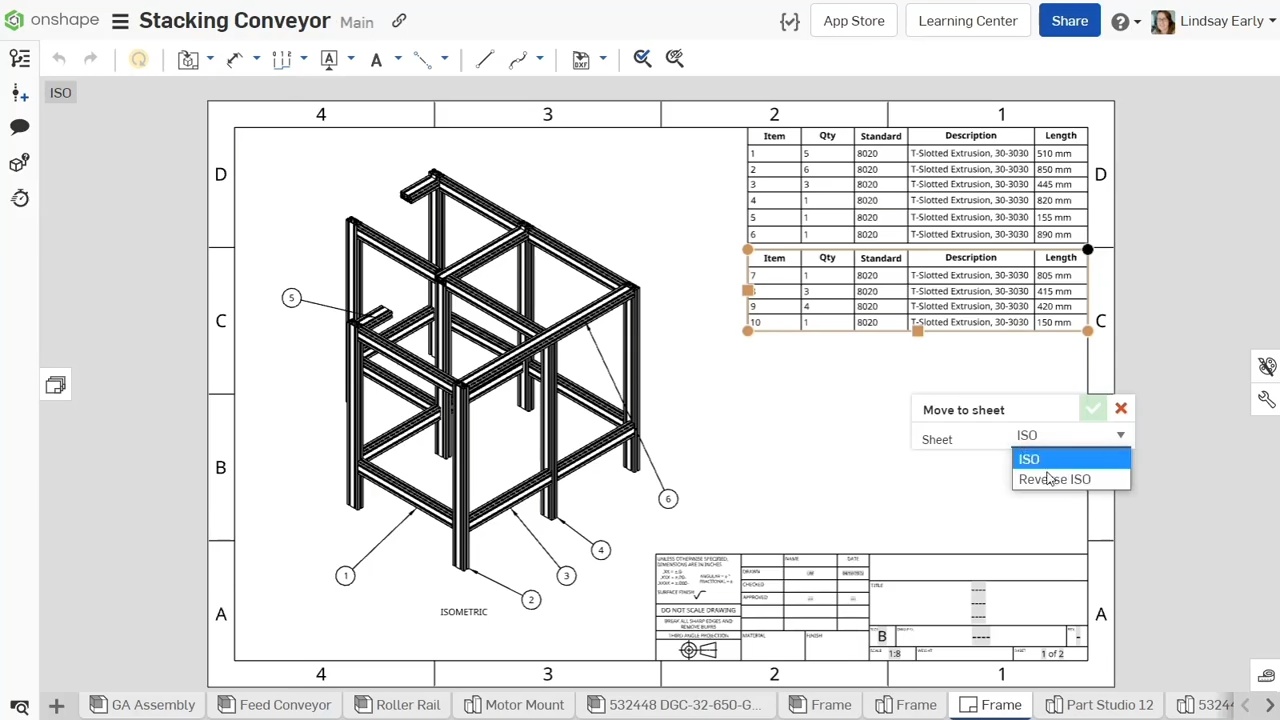
Task: Expand the Dimension tool dropdown arrow
Action: 257,59
